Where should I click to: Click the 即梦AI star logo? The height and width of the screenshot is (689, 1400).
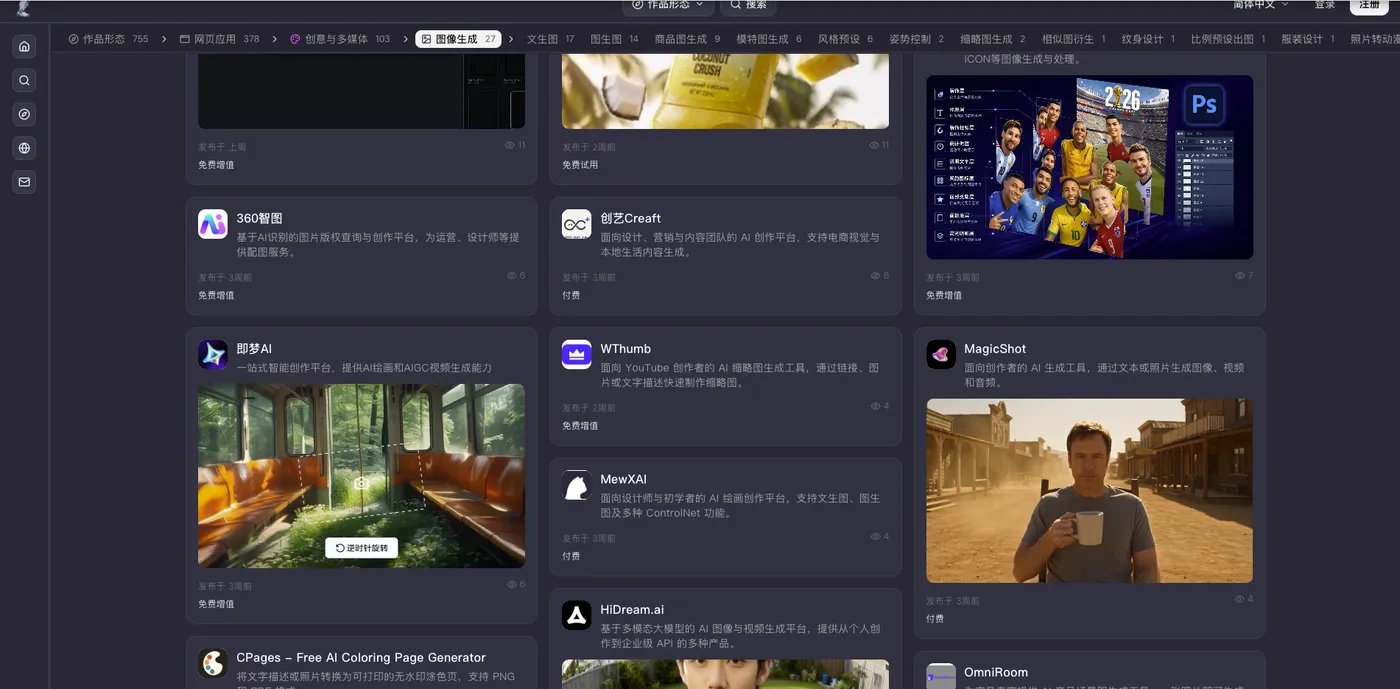tap(213, 355)
